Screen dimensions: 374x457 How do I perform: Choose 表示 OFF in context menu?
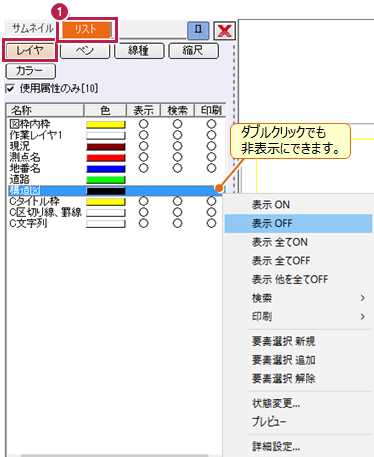click(x=298, y=223)
